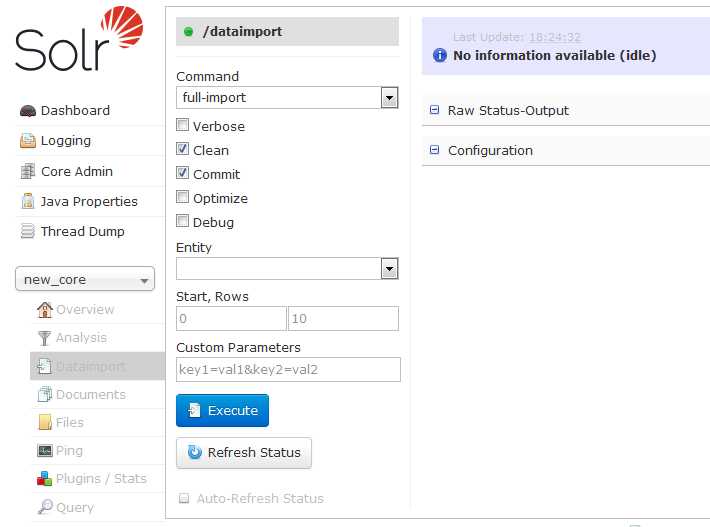
Task: Click the /dataimport handler header
Action: point(287,32)
